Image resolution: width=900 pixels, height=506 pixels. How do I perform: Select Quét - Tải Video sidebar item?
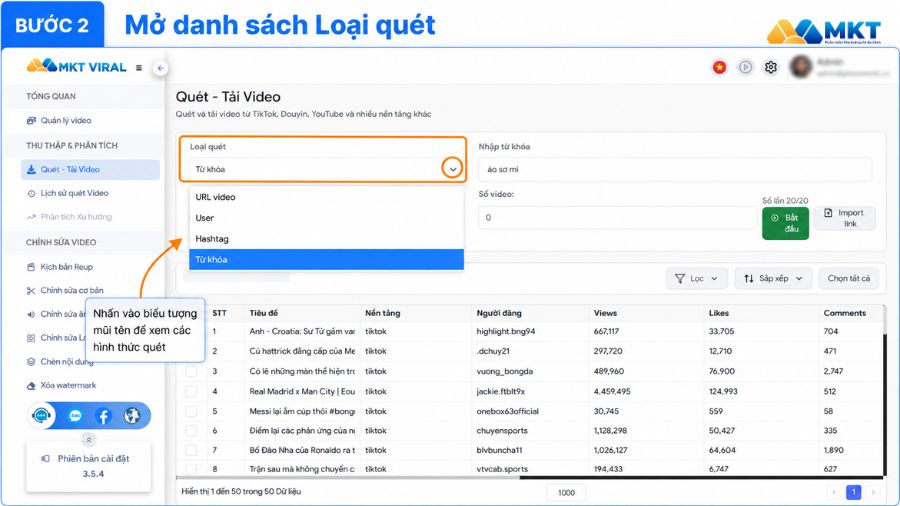tap(91, 169)
